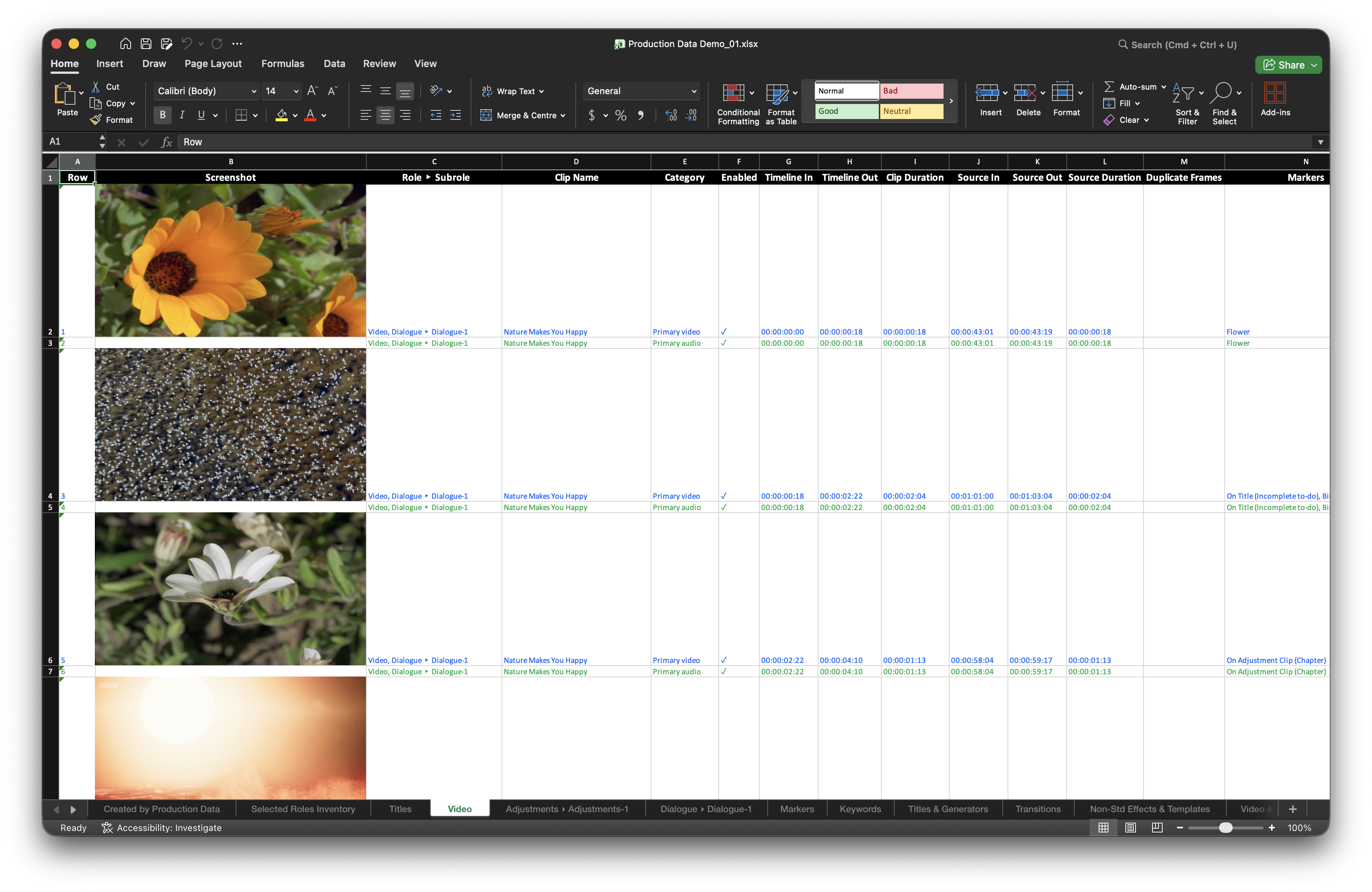Undo the last action
This screenshot has height=892, width=1372.
coord(187,44)
